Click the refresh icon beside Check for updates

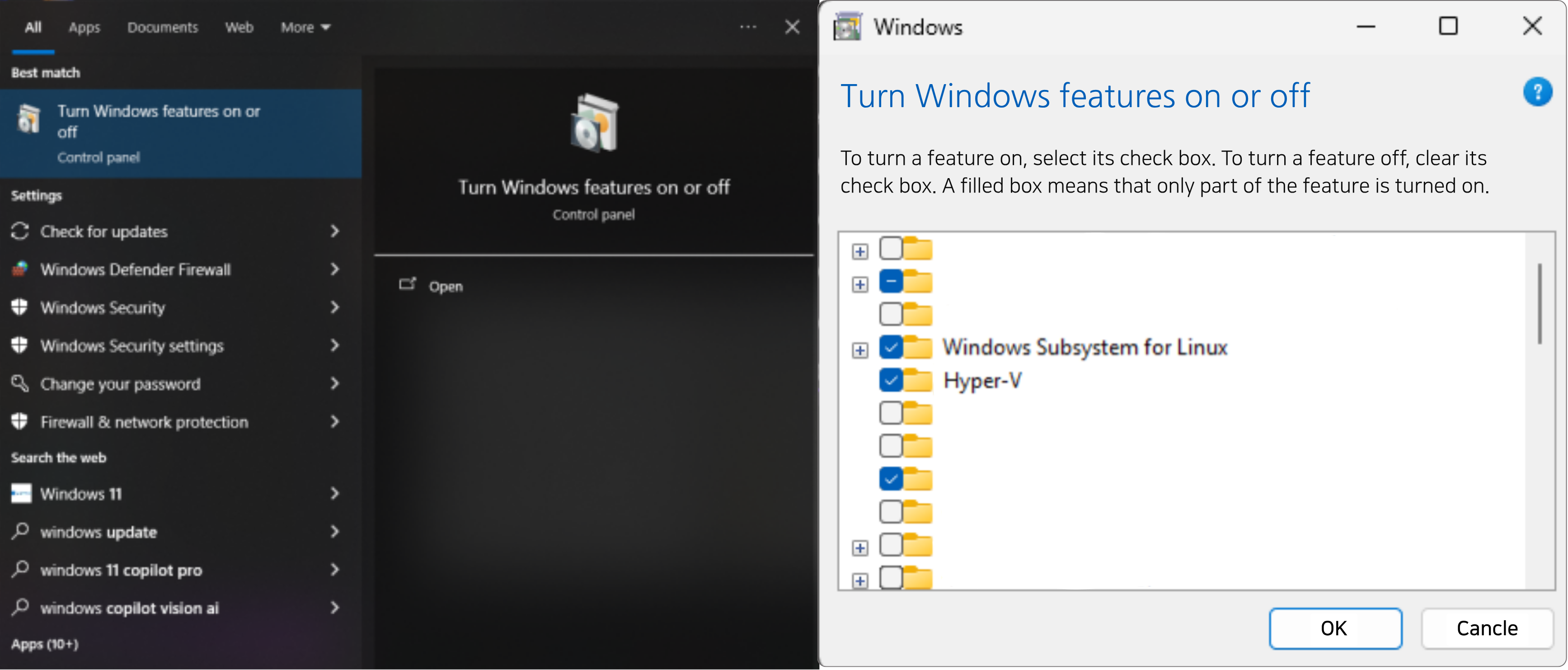[x=20, y=231]
